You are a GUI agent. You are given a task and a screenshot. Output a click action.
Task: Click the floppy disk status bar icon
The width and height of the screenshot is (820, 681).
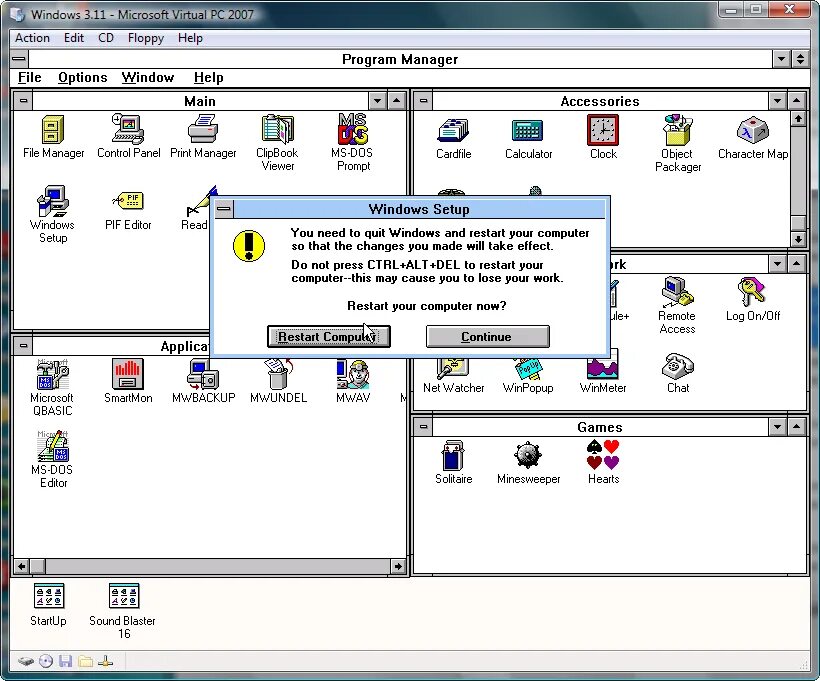(65, 661)
